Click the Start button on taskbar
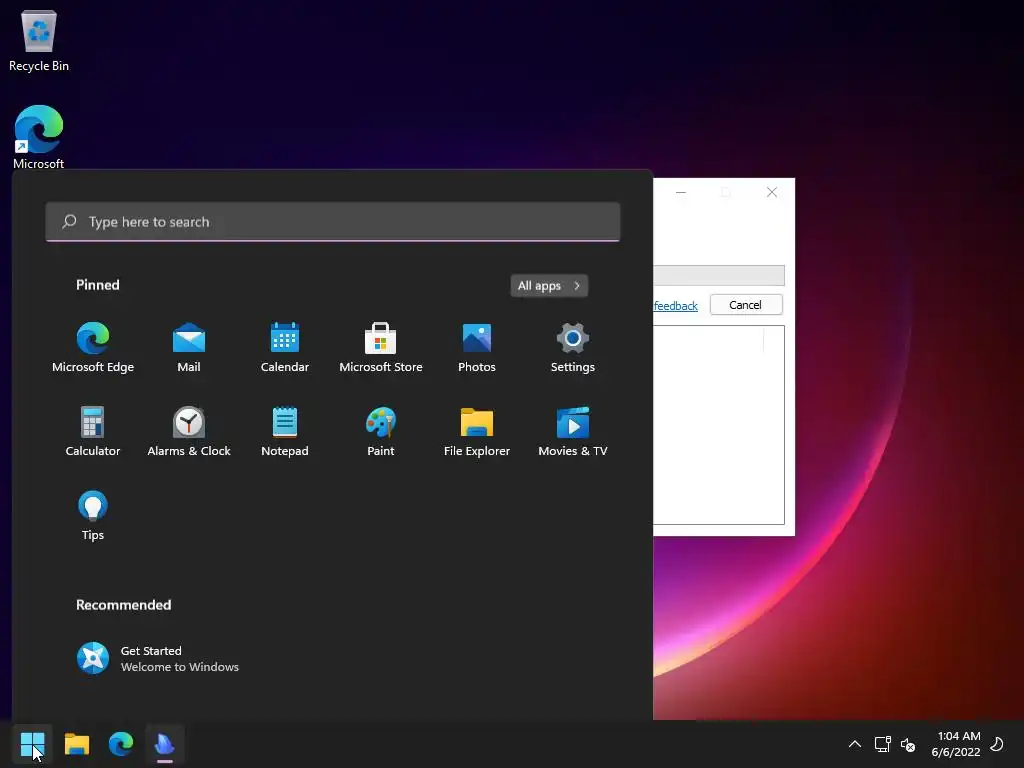The width and height of the screenshot is (1024, 768). coord(32,744)
